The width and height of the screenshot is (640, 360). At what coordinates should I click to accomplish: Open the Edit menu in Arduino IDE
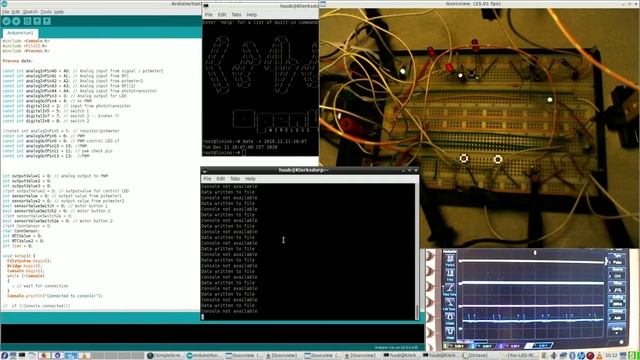[16, 12]
